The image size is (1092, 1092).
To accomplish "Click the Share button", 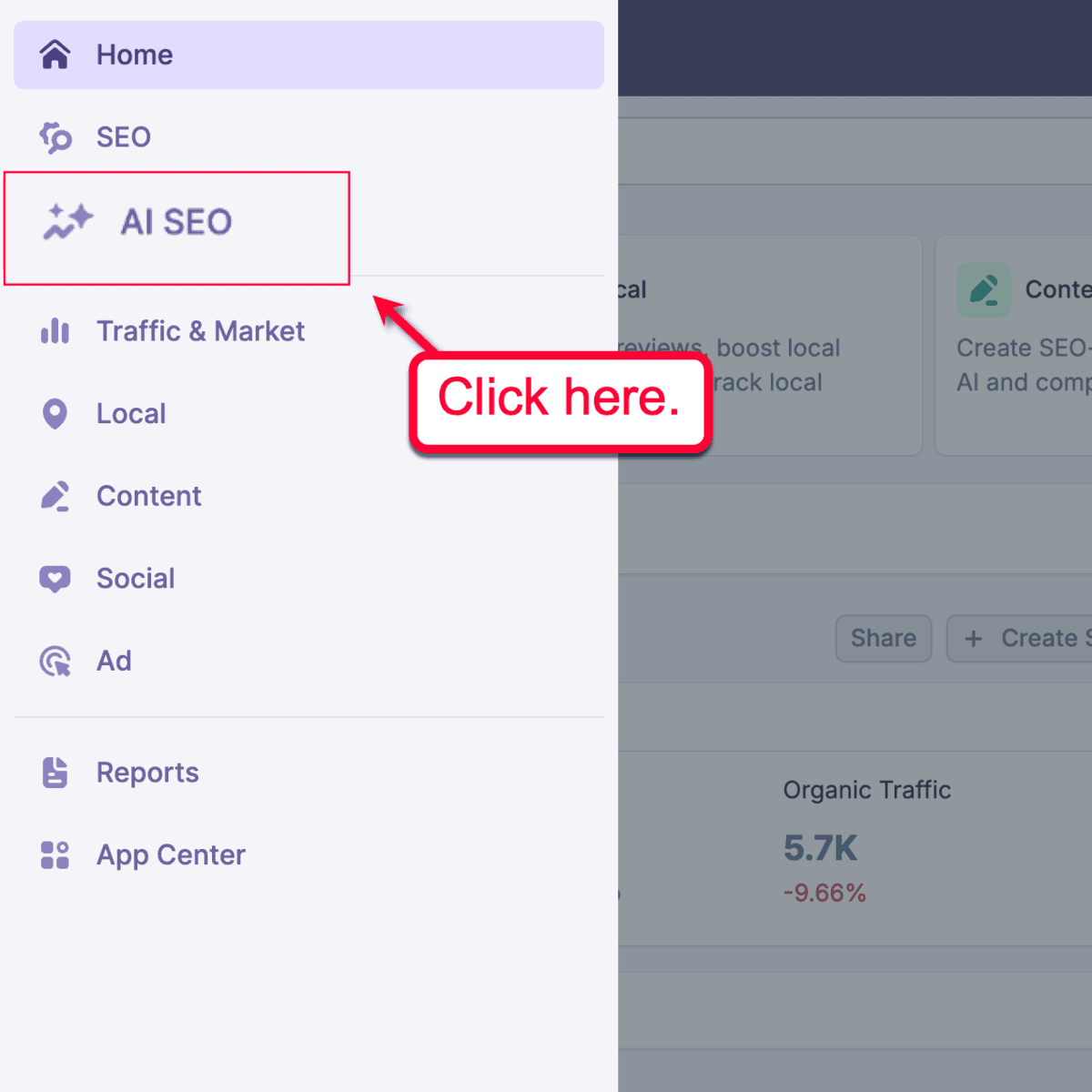I will pyautogui.click(x=883, y=638).
